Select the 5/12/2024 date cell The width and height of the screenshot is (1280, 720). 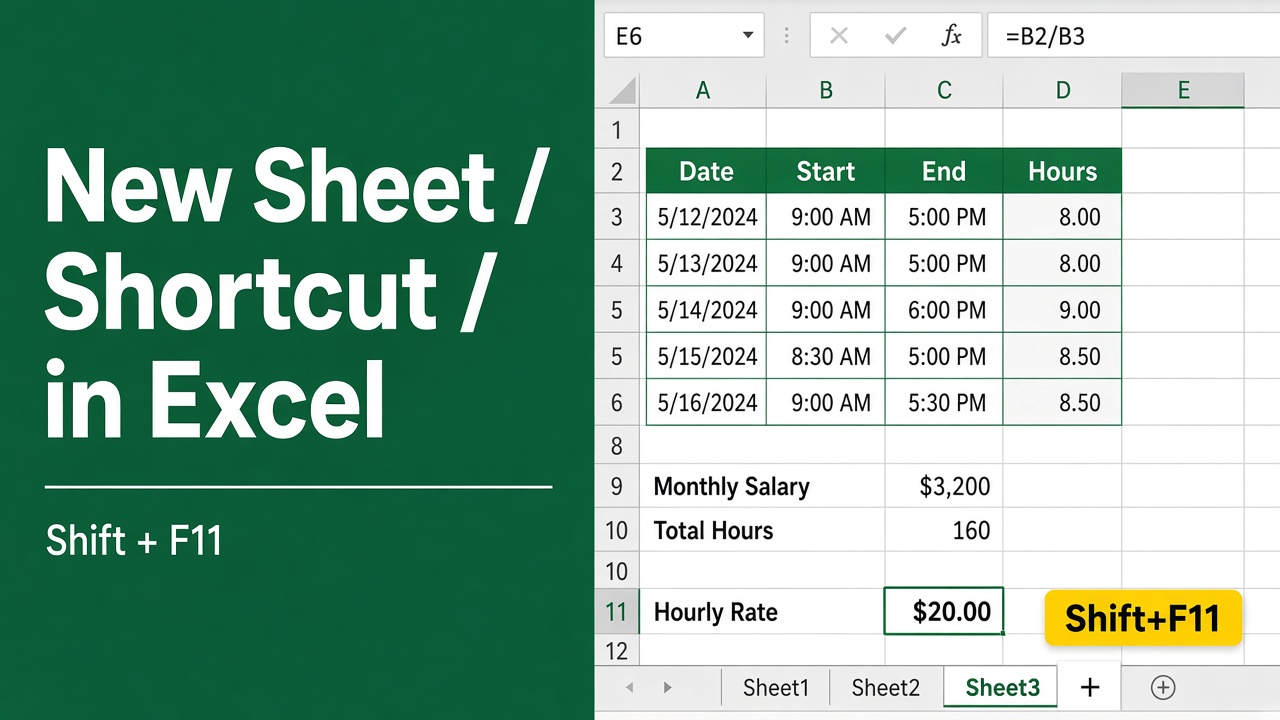706,217
